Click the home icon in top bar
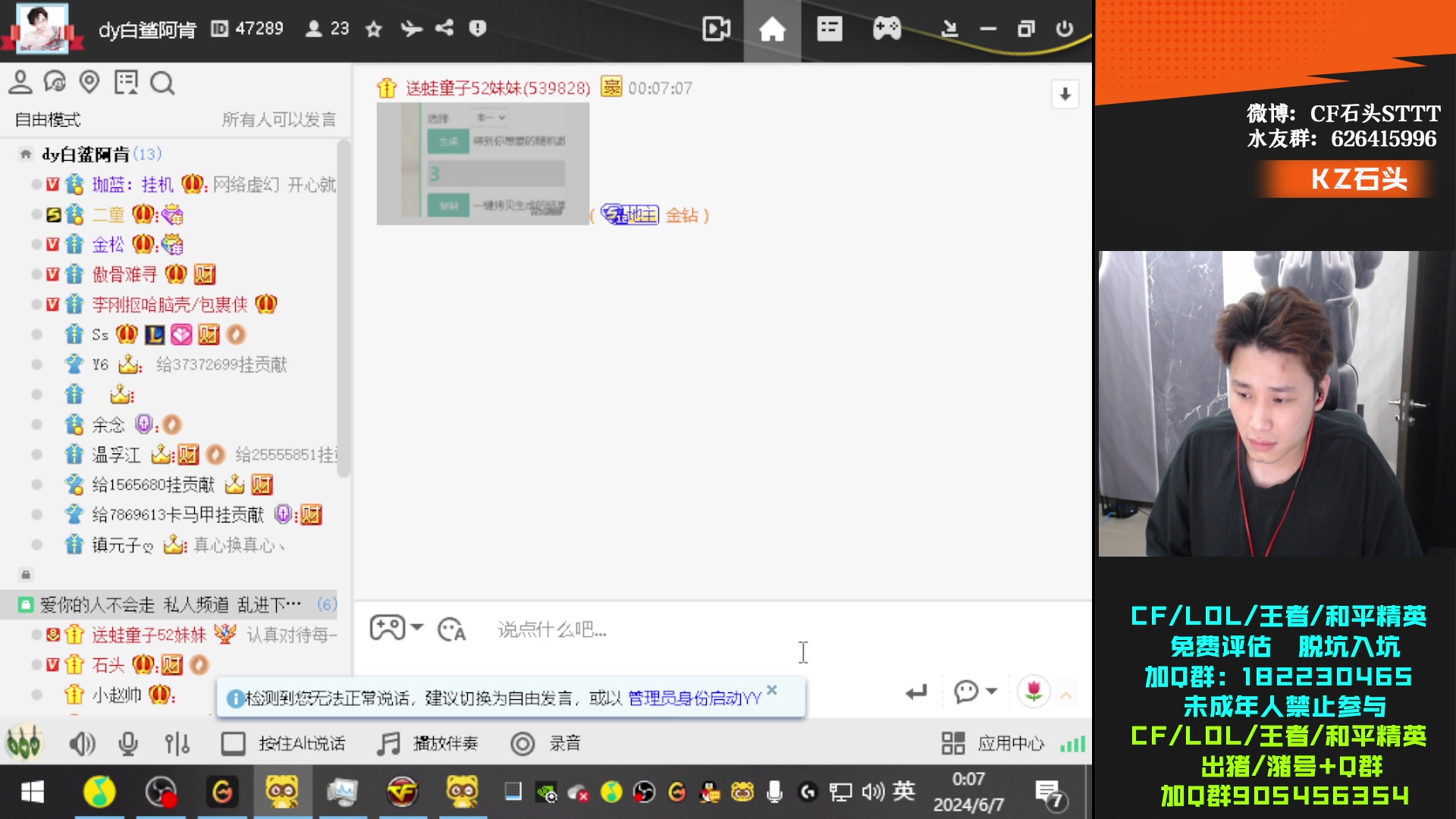This screenshot has width=1456, height=819. pos(772,30)
